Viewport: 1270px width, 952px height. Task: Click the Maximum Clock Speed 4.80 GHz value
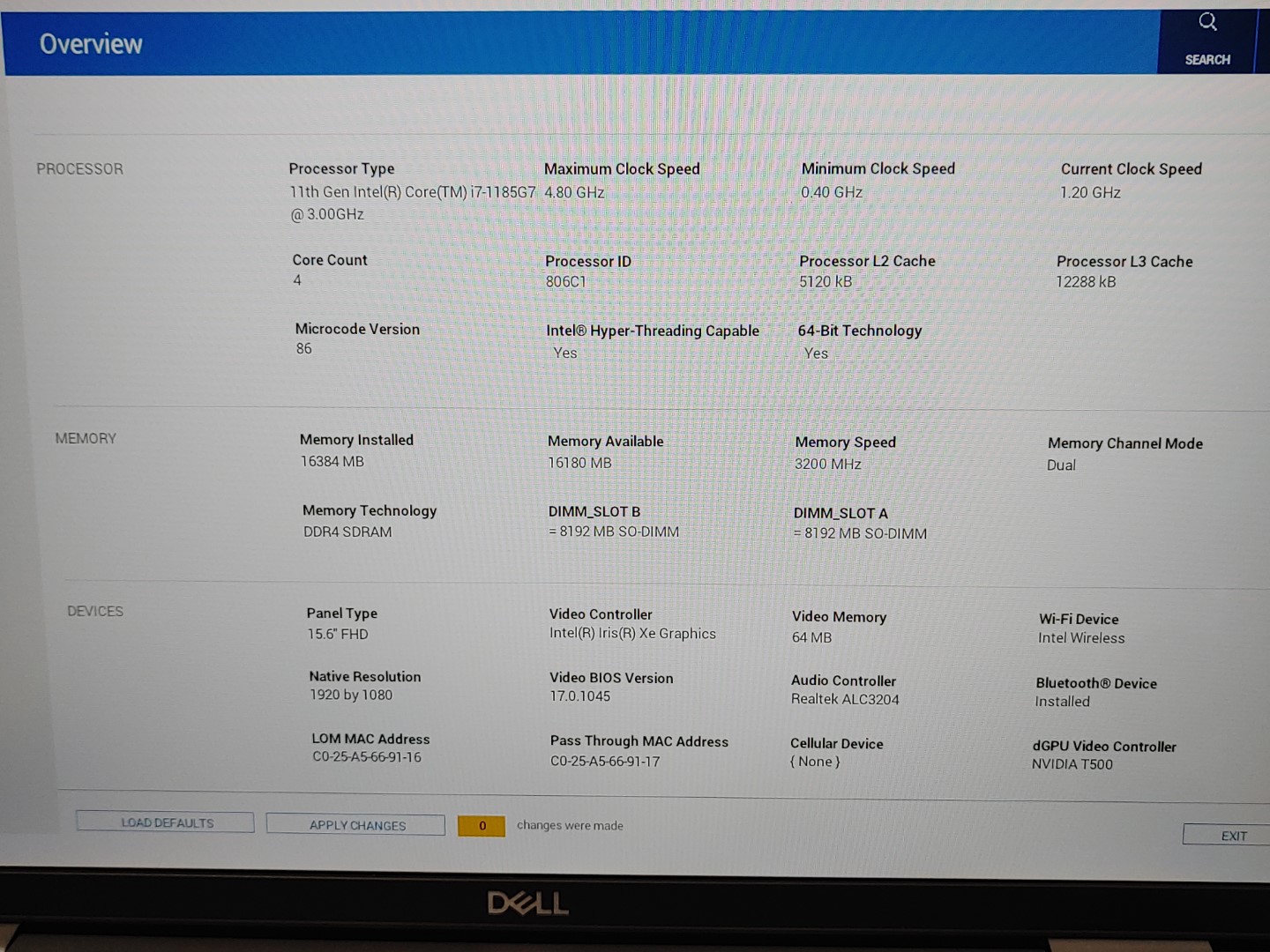(574, 193)
